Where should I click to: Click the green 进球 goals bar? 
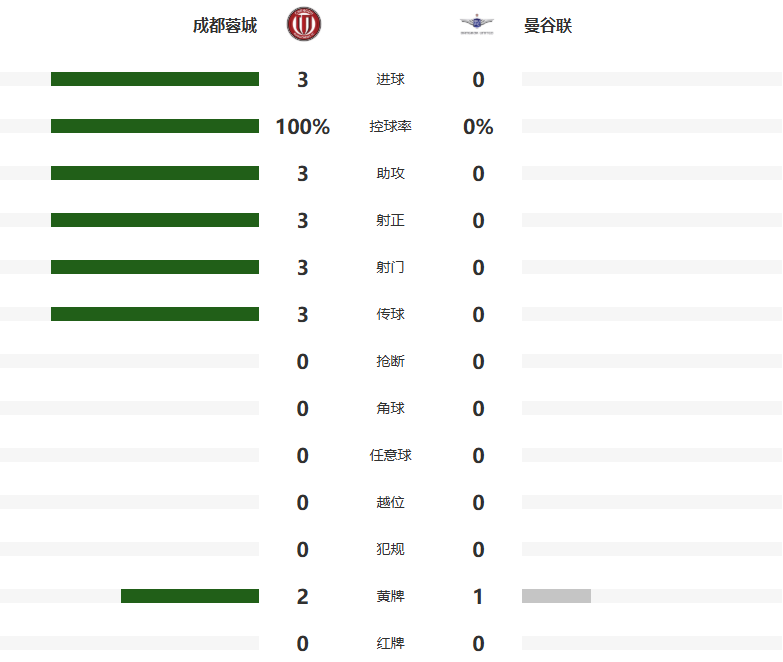point(155,79)
